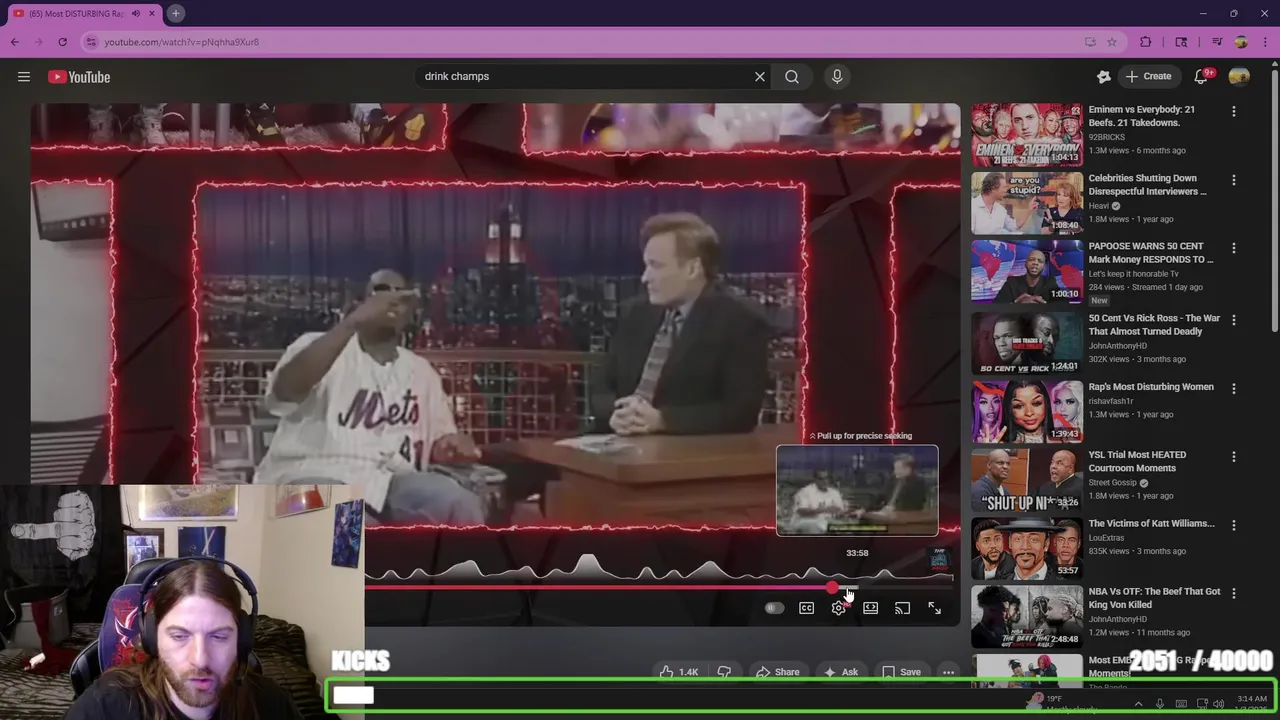Image resolution: width=1280 pixels, height=720 pixels.
Task: Show hidden system tray icons chevron
Action: click(x=1138, y=704)
